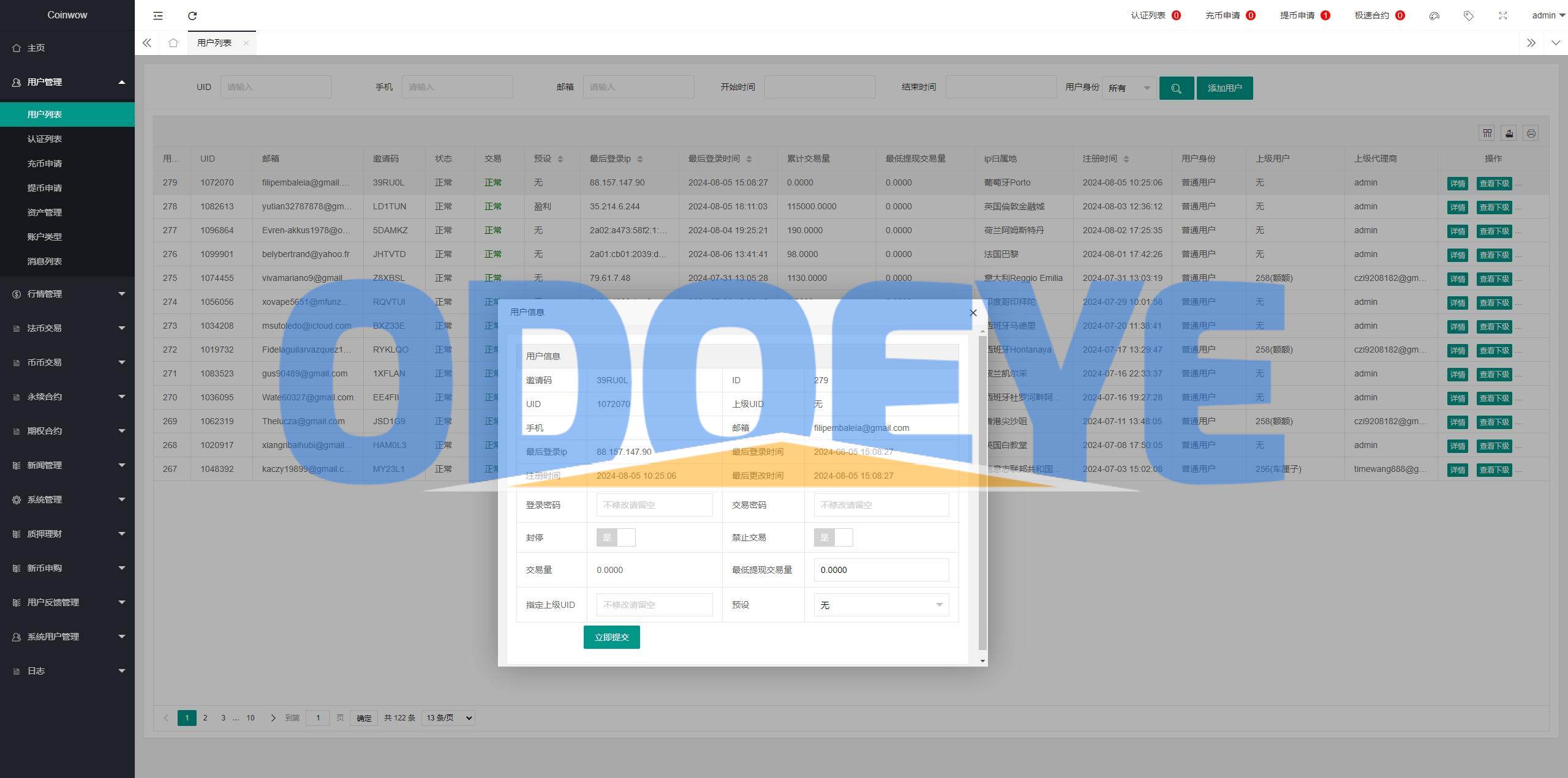Refresh the page using the reload icon
The height and width of the screenshot is (778, 1568).
pos(192,15)
